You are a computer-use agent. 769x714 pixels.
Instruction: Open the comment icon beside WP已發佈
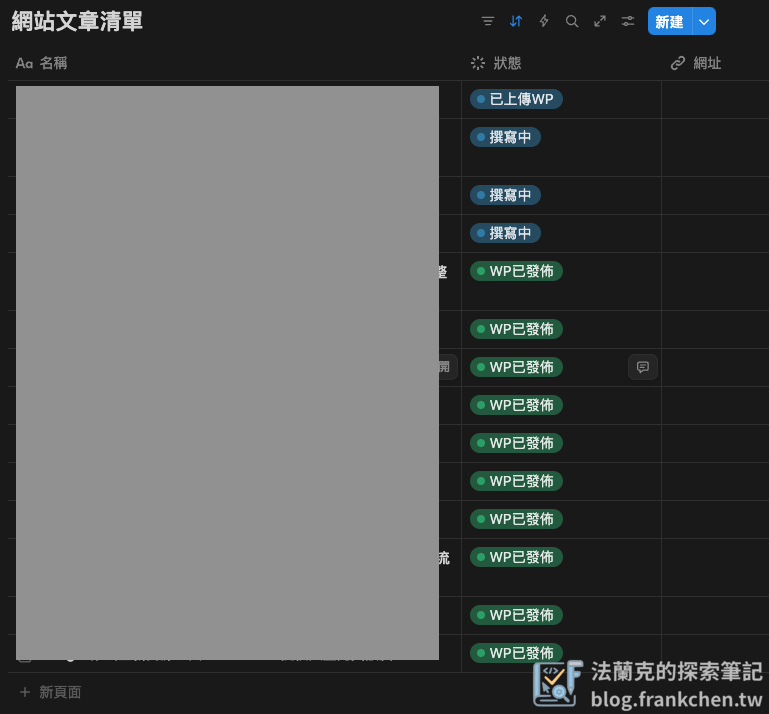[642, 367]
